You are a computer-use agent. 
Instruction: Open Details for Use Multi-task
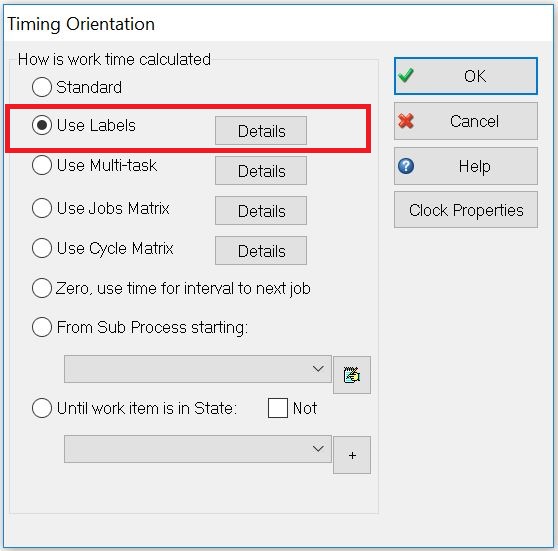[x=261, y=170]
